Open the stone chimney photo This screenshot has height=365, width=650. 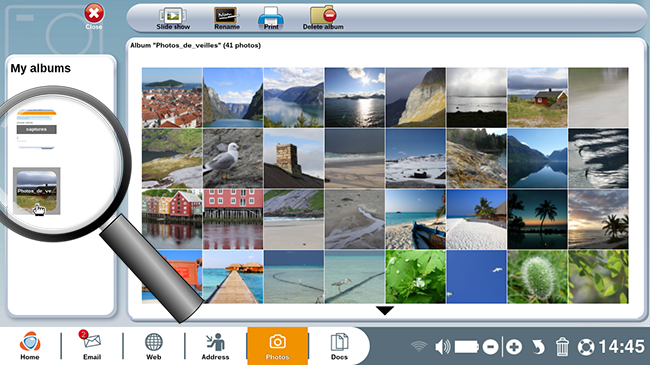(294, 158)
